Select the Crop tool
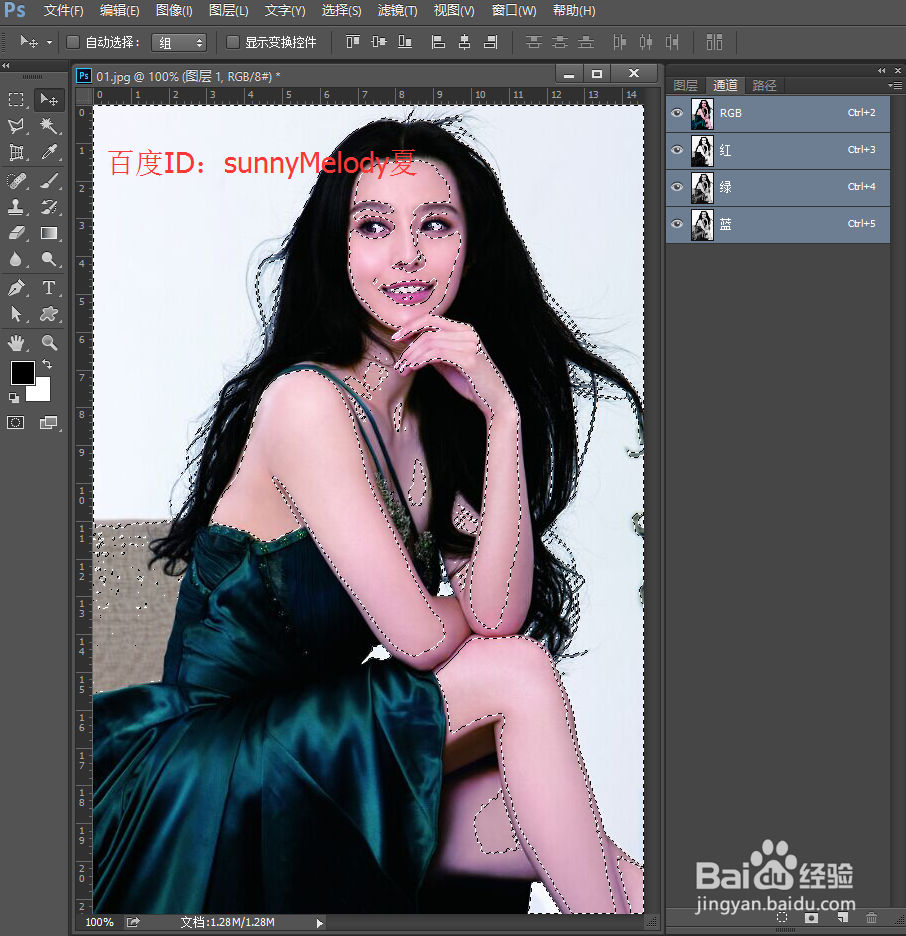This screenshot has width=906, height=936. [x=16, y=153]
